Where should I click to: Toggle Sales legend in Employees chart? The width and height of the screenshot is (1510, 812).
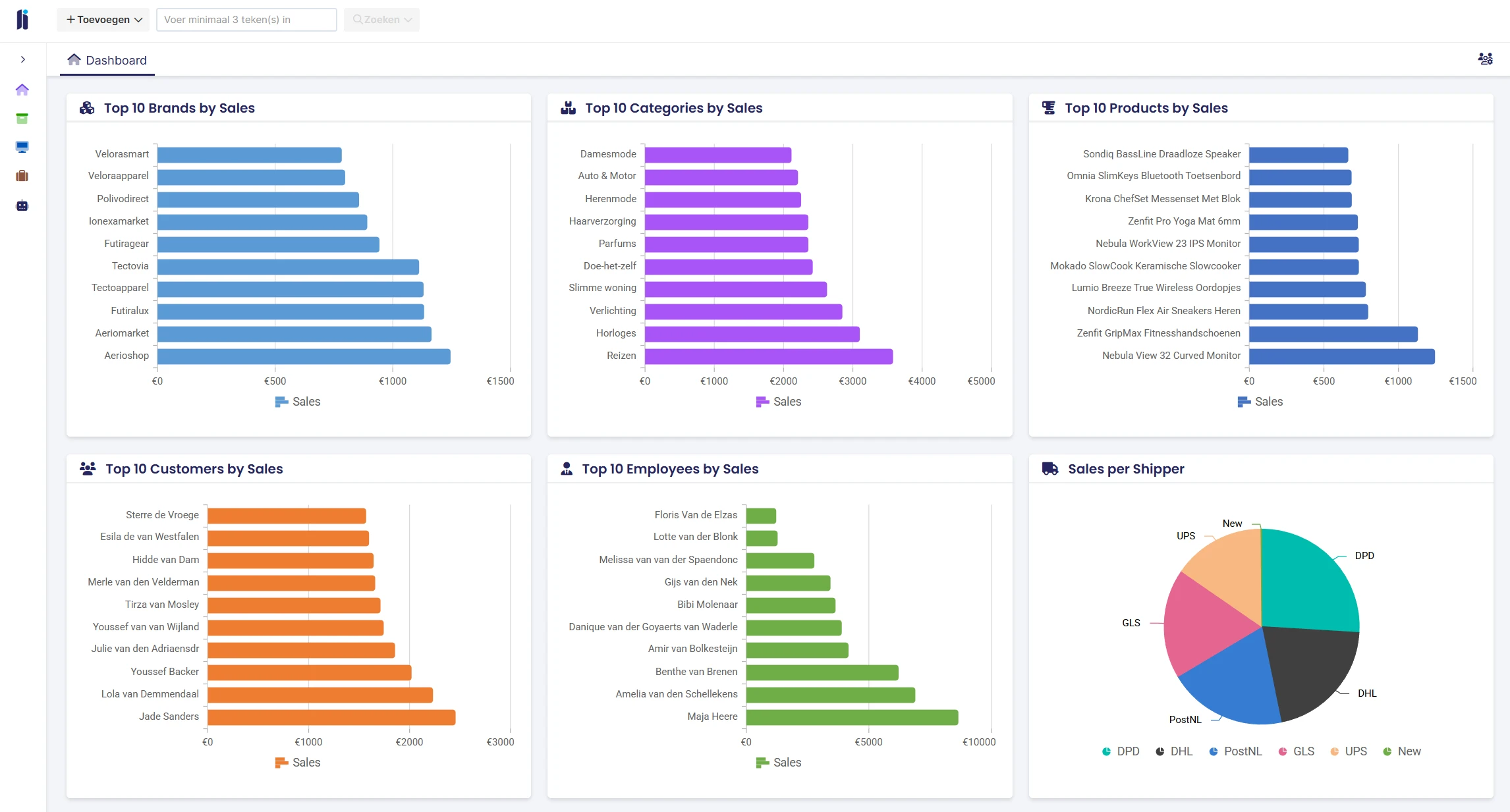click(779, 763)
